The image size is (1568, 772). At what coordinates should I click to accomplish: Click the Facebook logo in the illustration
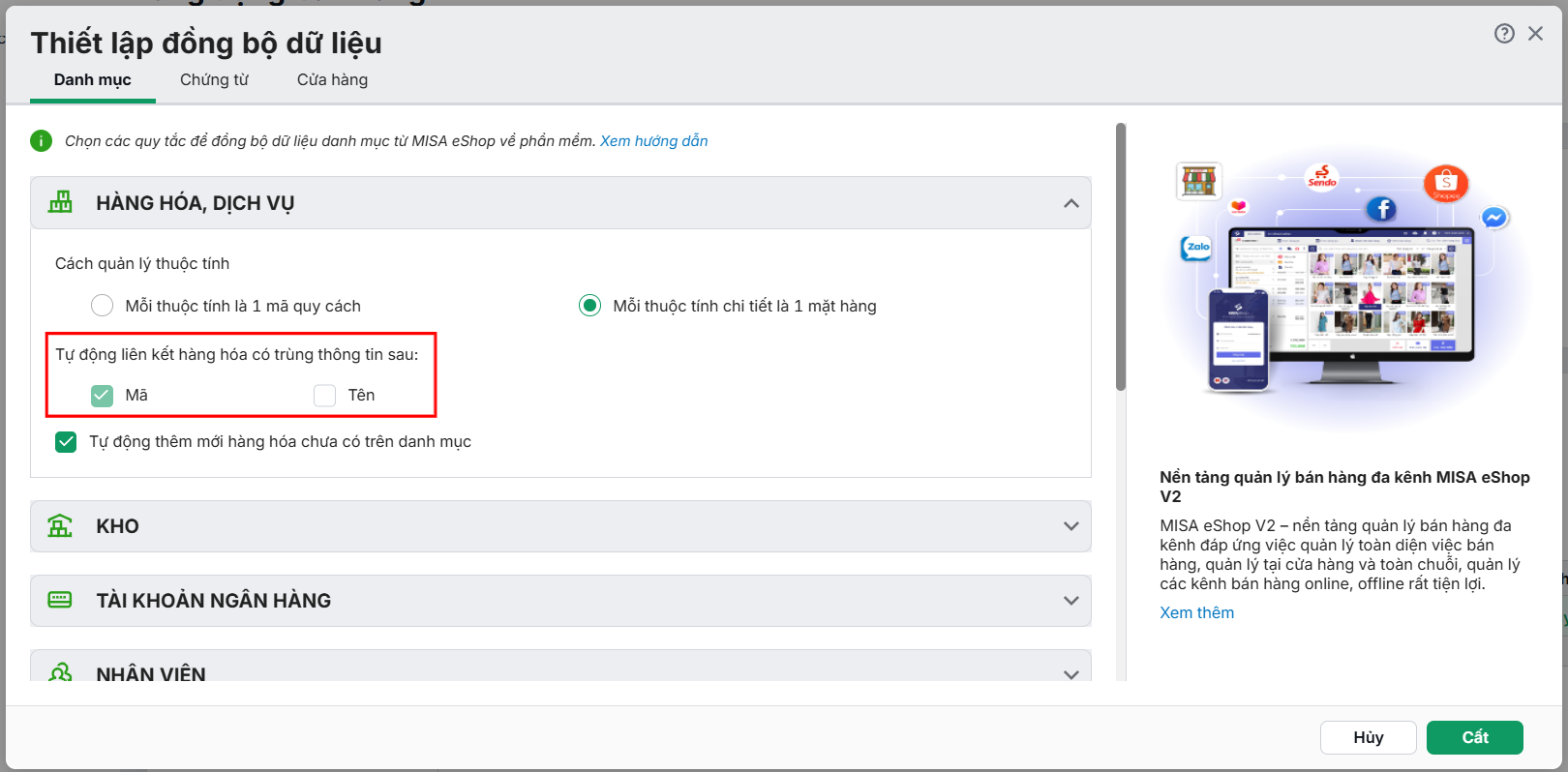(1381, 208)
